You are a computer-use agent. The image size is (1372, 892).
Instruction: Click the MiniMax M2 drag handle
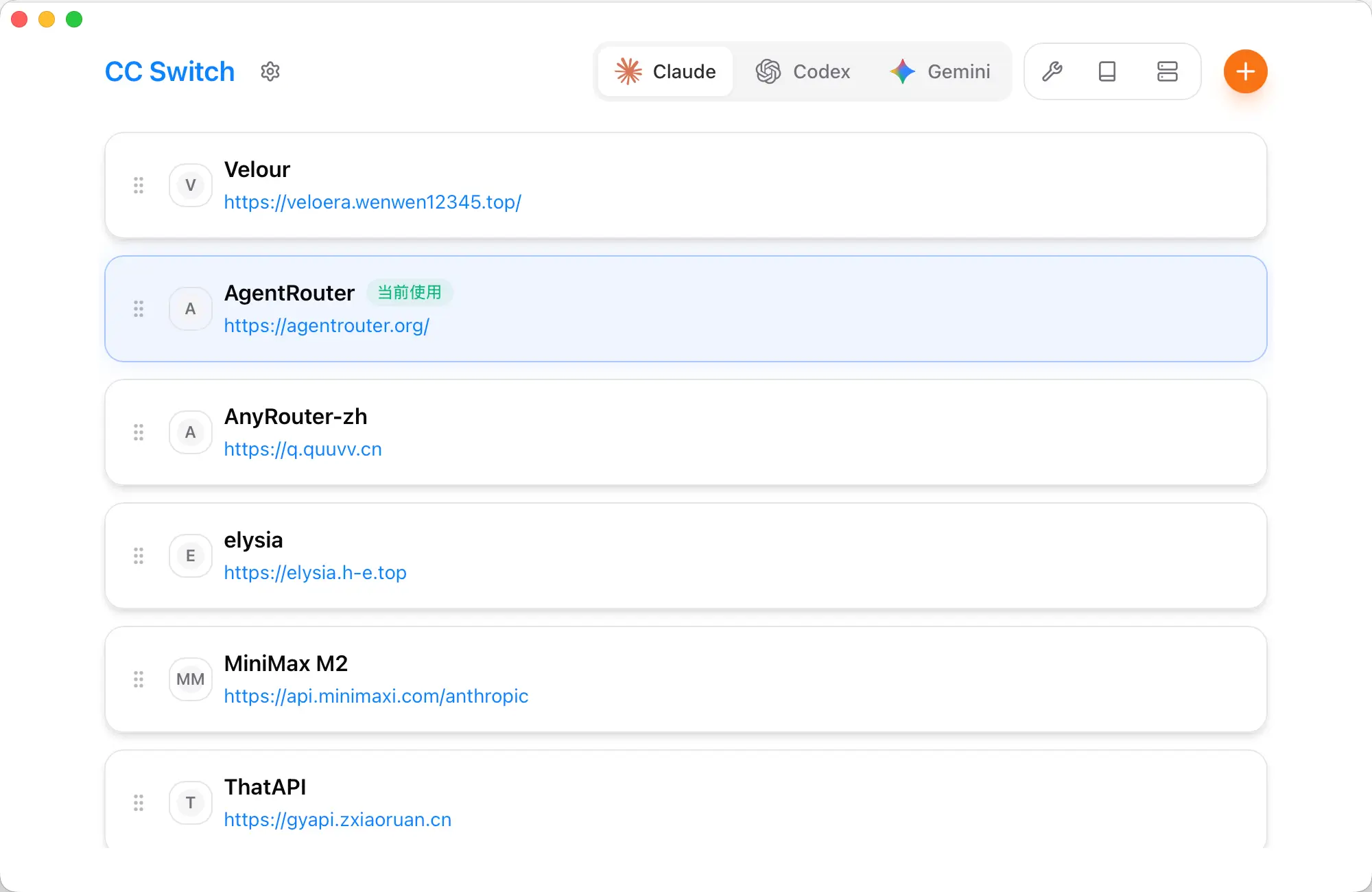coord(139,679)
